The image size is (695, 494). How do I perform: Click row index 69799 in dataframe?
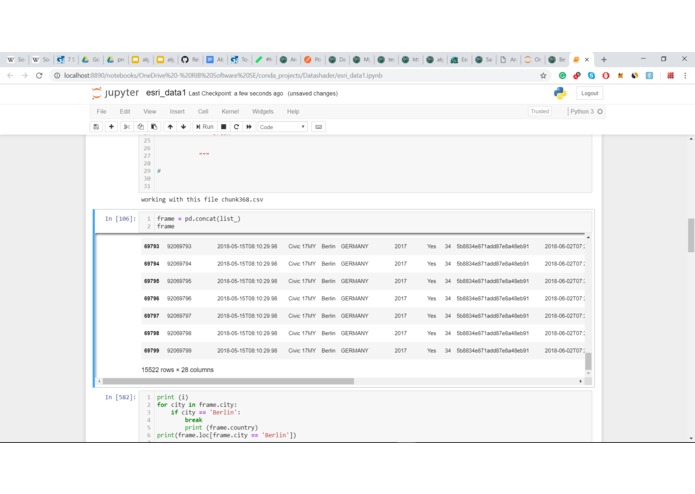point(152,350)
